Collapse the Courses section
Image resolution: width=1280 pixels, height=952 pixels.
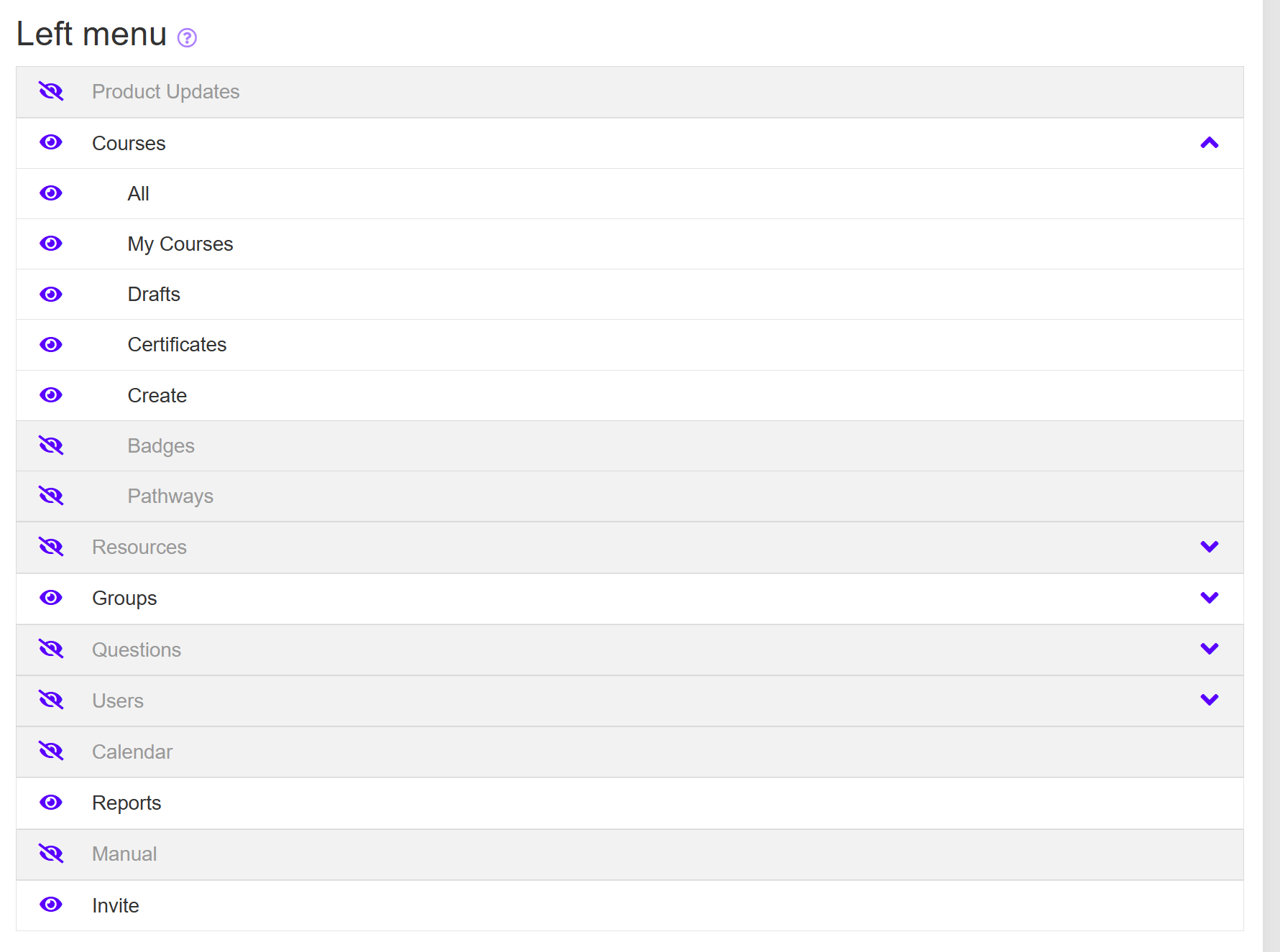click(x=1209, y=143)
